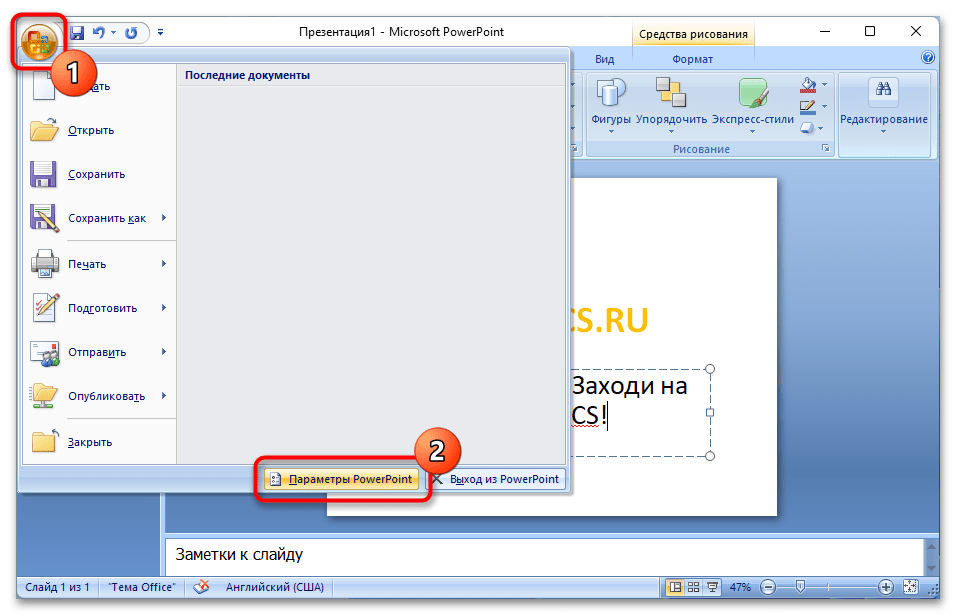The width and height of the screenshot is (956, 615).
Task: Click the Save icon in quick access toolbar
Action: click(x=77, y=33)
